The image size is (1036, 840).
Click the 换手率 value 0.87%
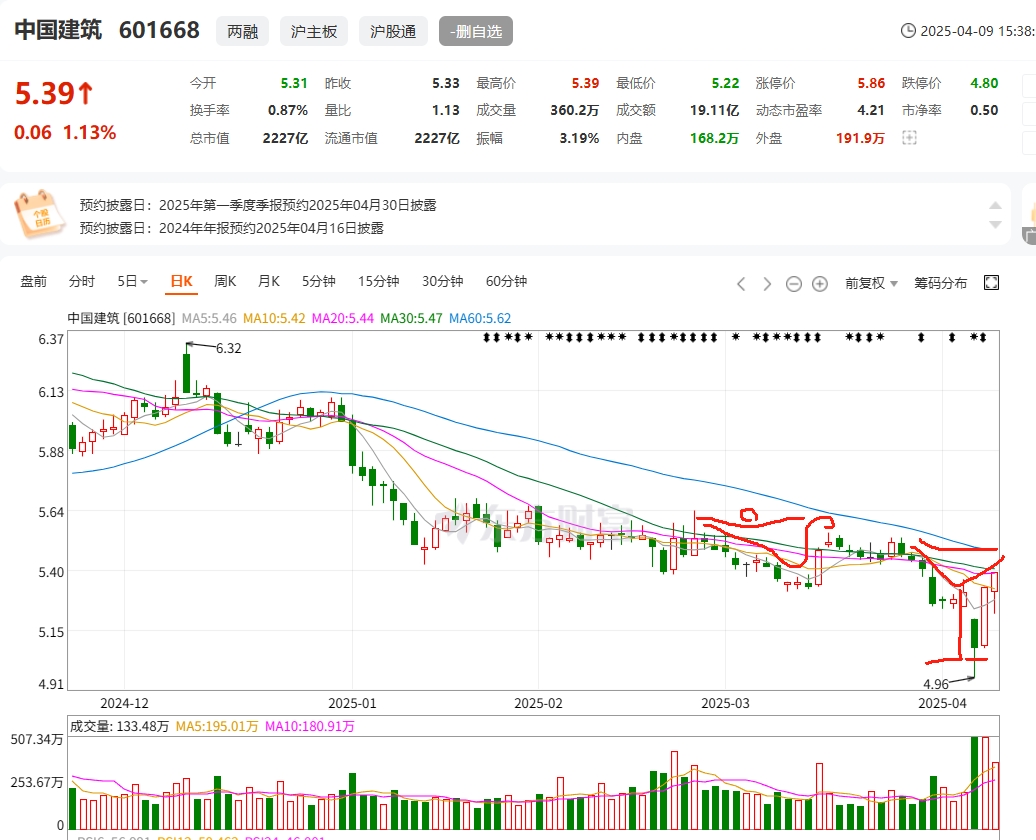tap(288, 110)
